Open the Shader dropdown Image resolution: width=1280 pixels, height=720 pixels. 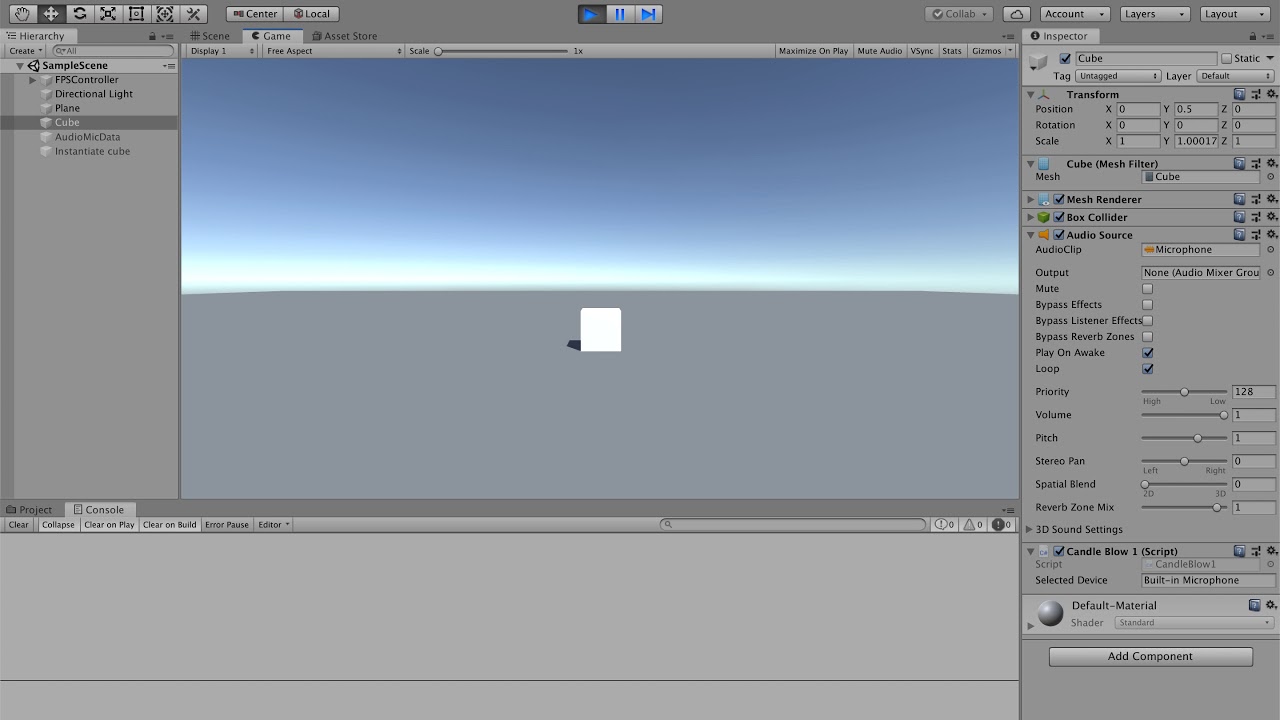(1194, 623)
